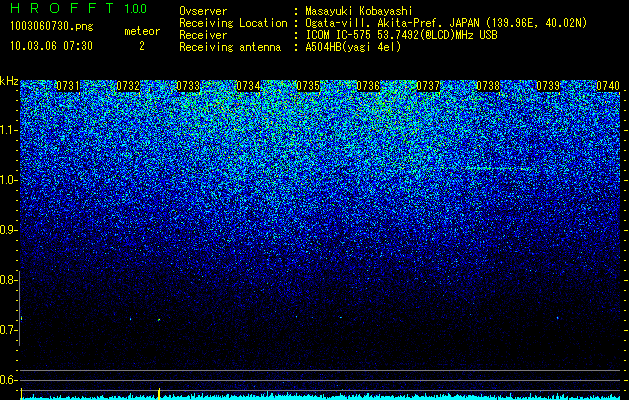Click the 1.1 kHz axis label
Viewport: 629px width, 400px height.
pyautogui.click(x=9, y=130)
